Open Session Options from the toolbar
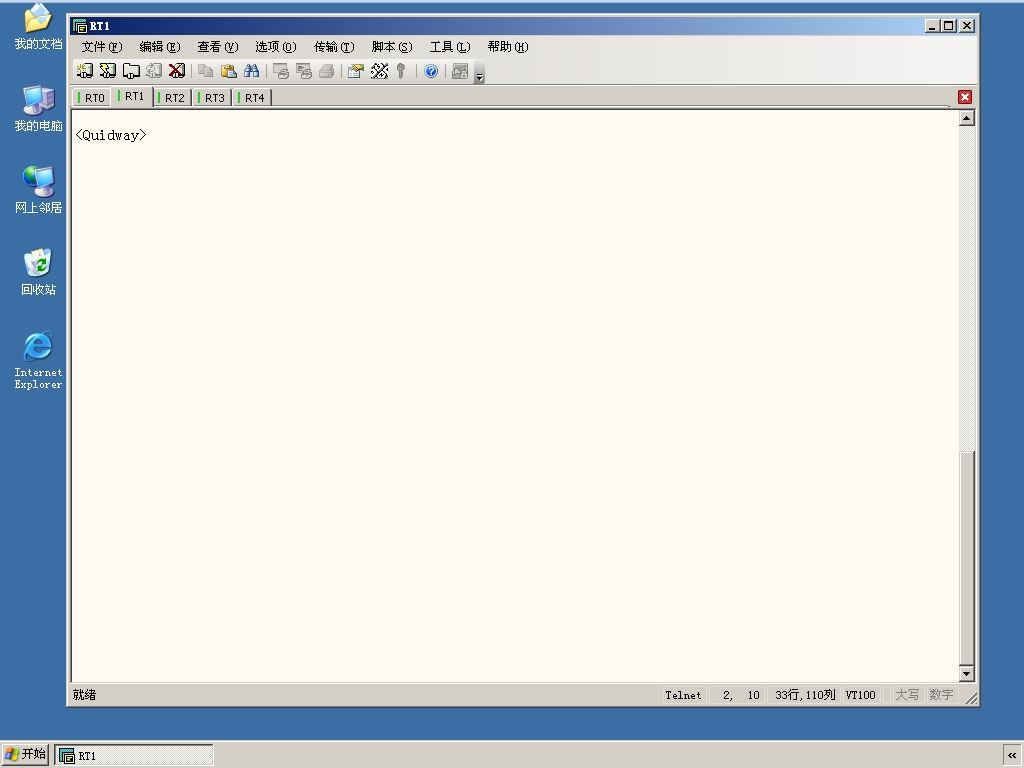 (355, 71)
